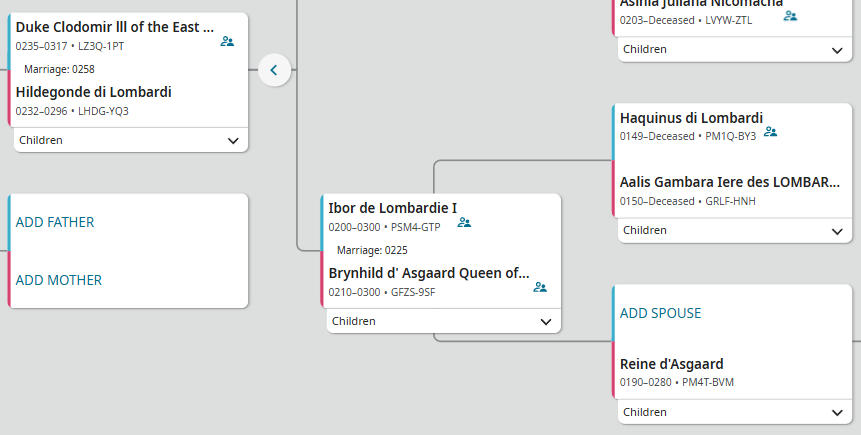Expand Children under Brynhild d'Asgaard card

pos(546,322)
